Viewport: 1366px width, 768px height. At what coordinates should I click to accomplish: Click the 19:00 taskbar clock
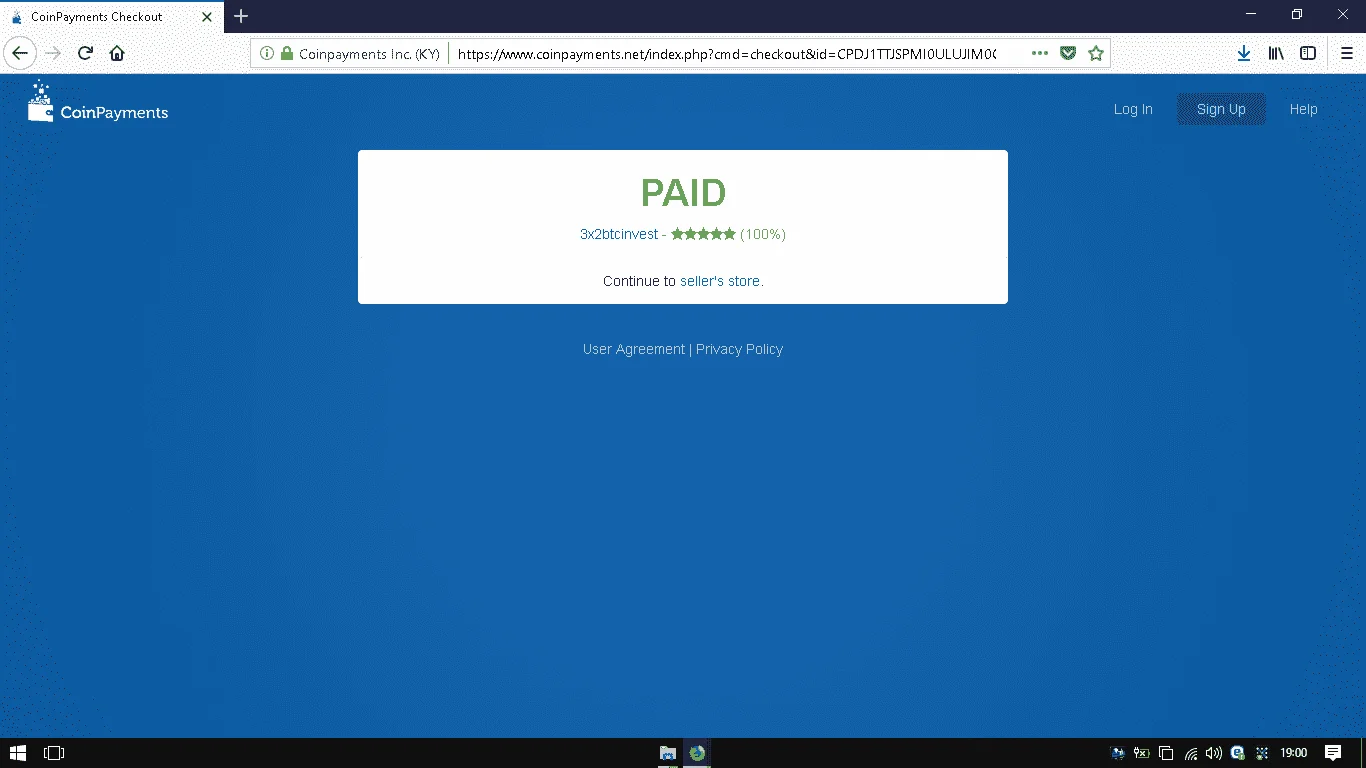coord(1293,753)
